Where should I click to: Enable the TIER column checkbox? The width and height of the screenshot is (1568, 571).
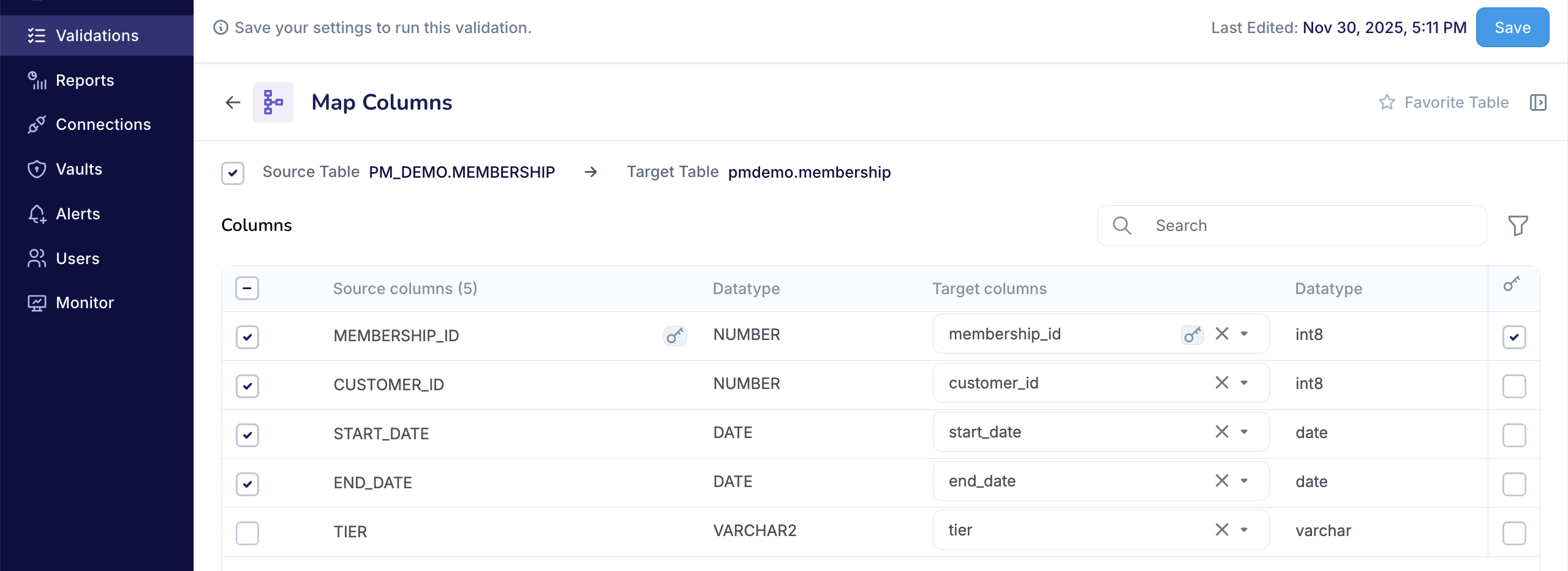[247, 533]
